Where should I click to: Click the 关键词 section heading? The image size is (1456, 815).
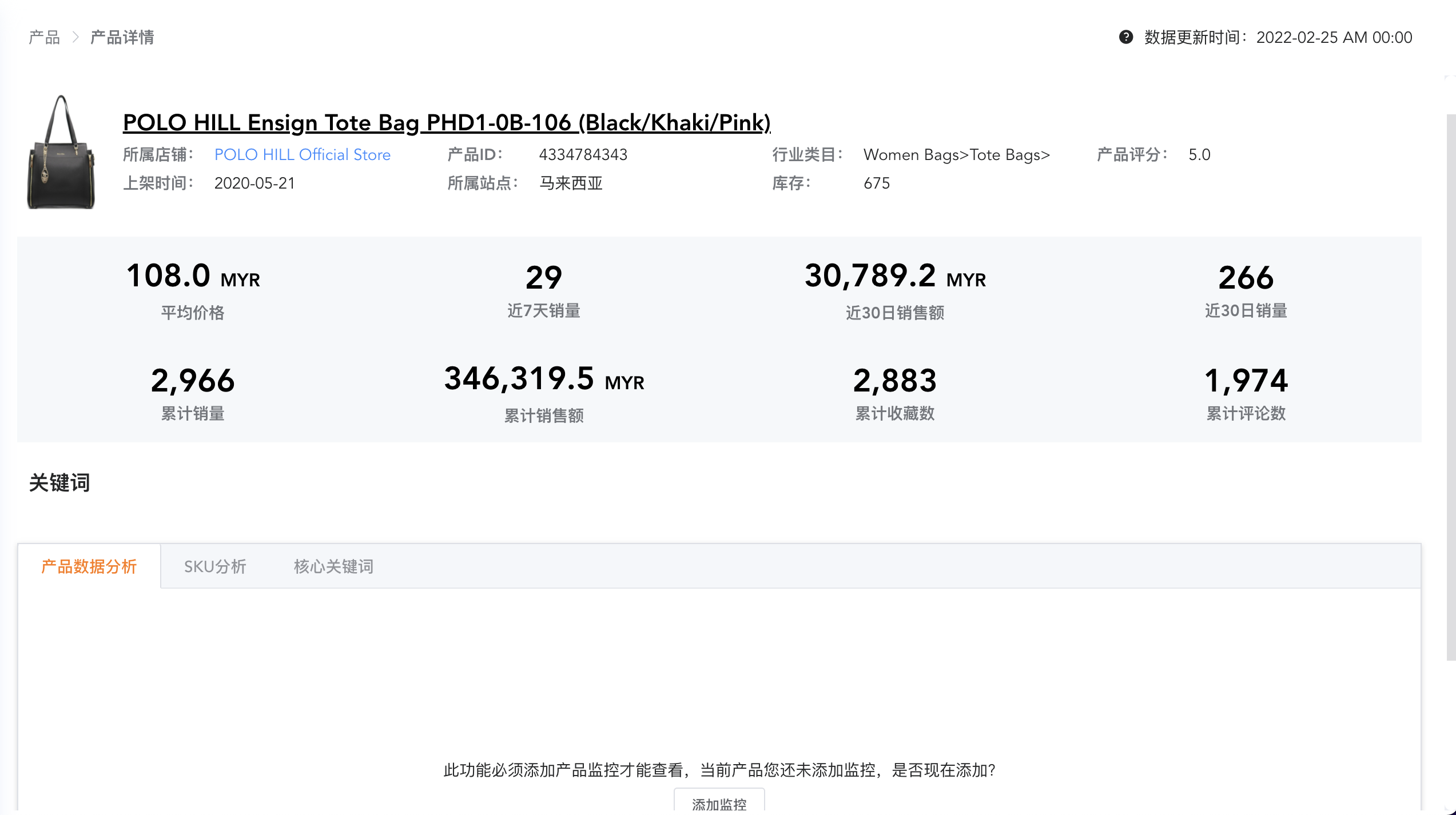pos(59,482)
